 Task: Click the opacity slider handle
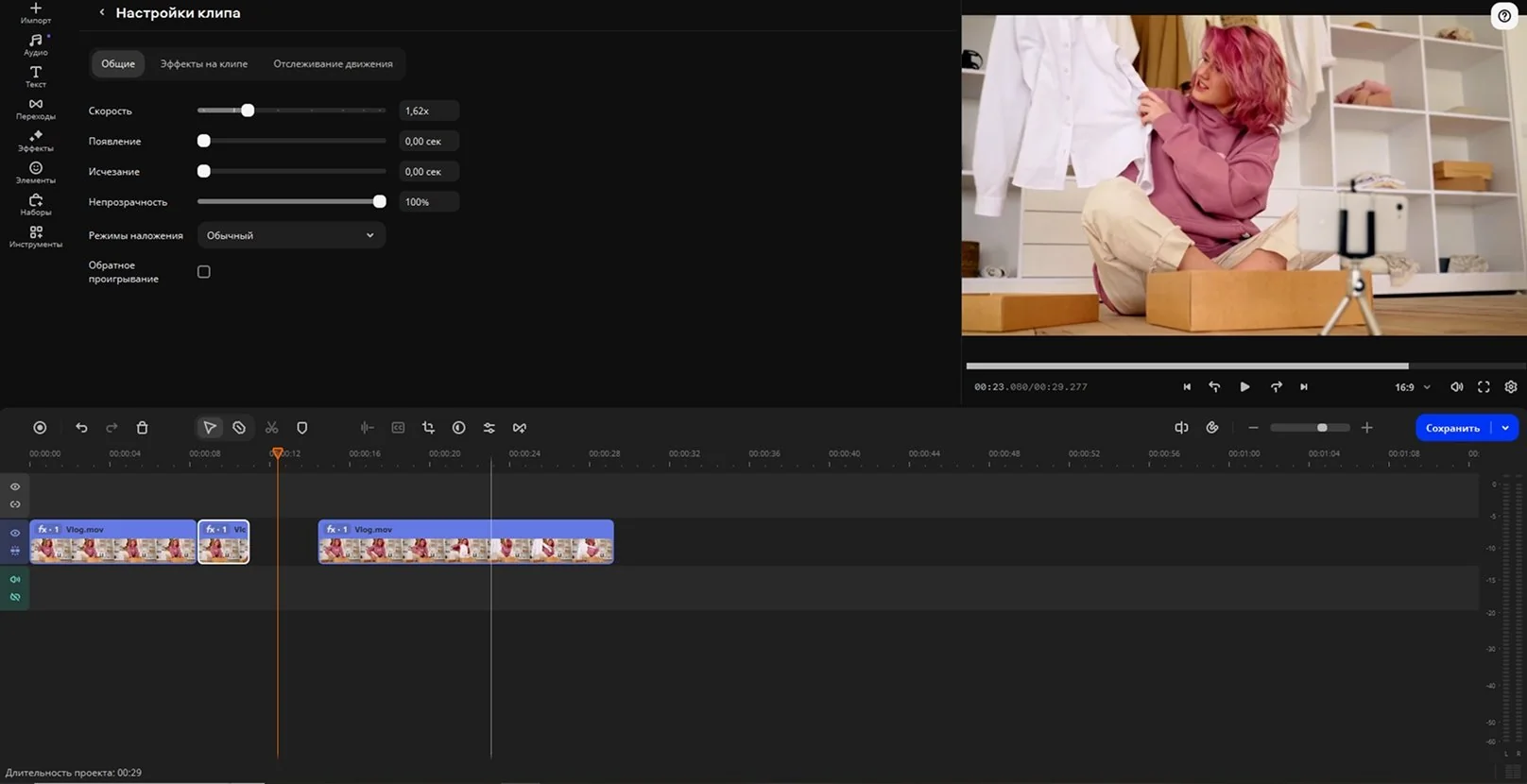379,201
